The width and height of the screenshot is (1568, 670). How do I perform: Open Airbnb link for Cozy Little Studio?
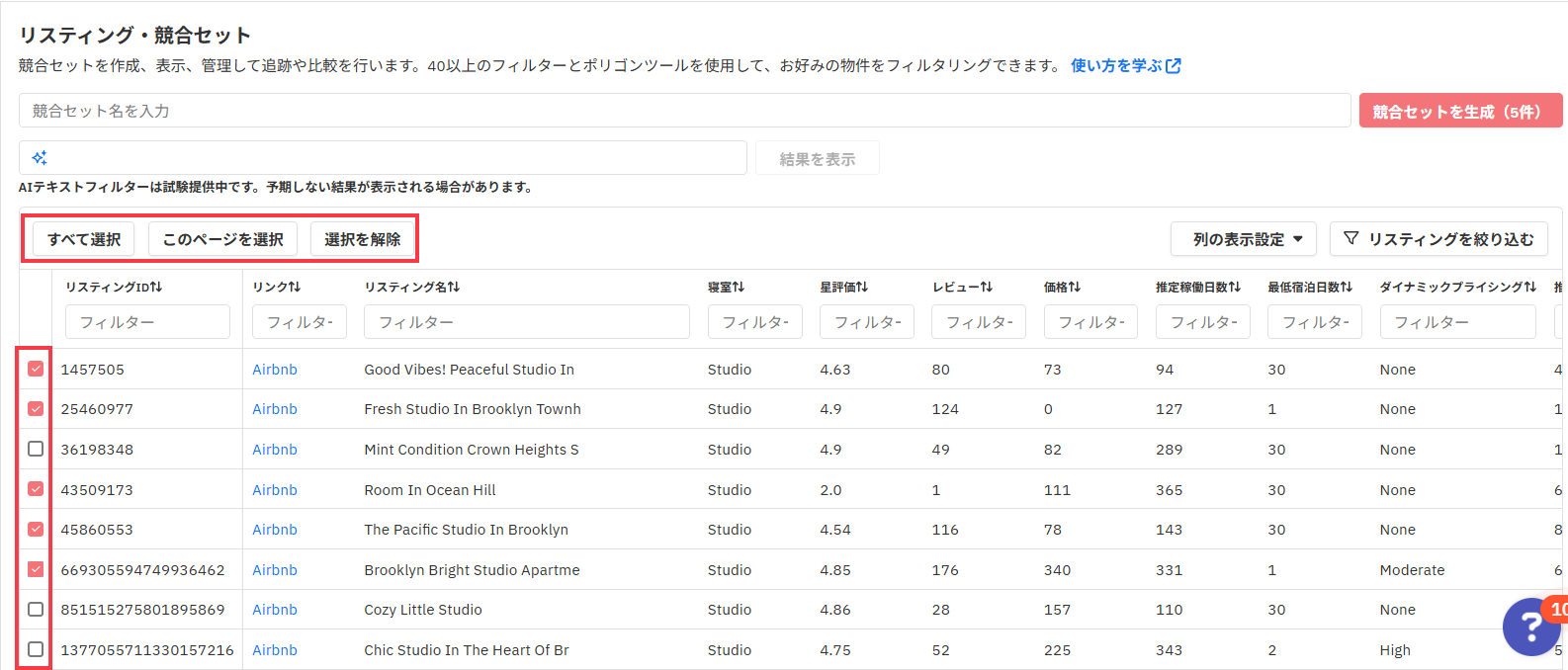275,609
